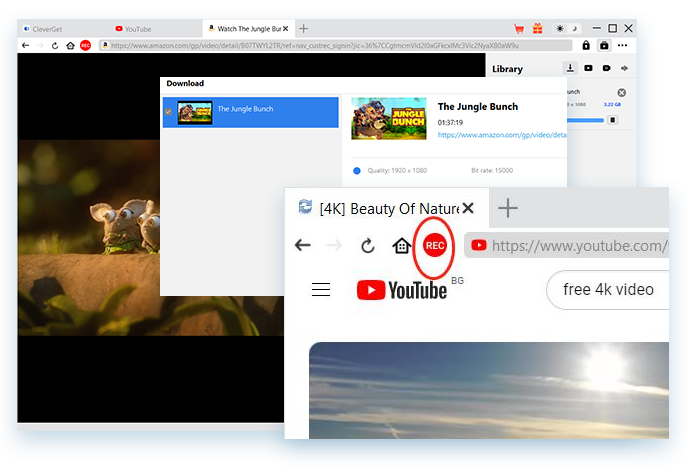Open the Amazon video link in download details
The image size is (689, 474).
502,134
